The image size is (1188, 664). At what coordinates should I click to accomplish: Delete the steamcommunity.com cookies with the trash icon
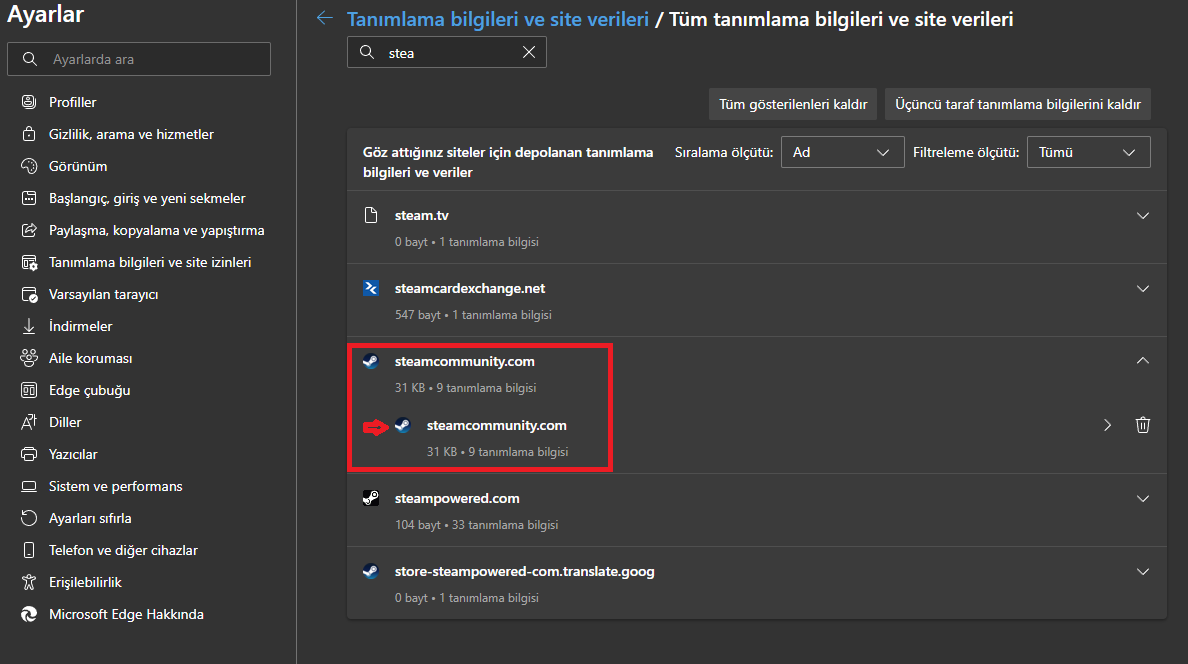coord(1143,425)
